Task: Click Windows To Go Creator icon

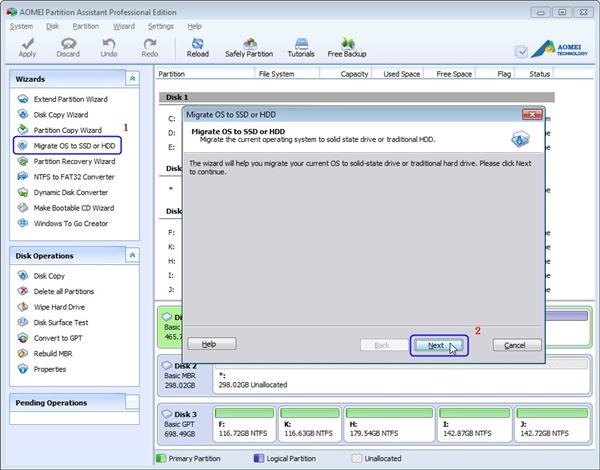Action: [x=23, y=223]
